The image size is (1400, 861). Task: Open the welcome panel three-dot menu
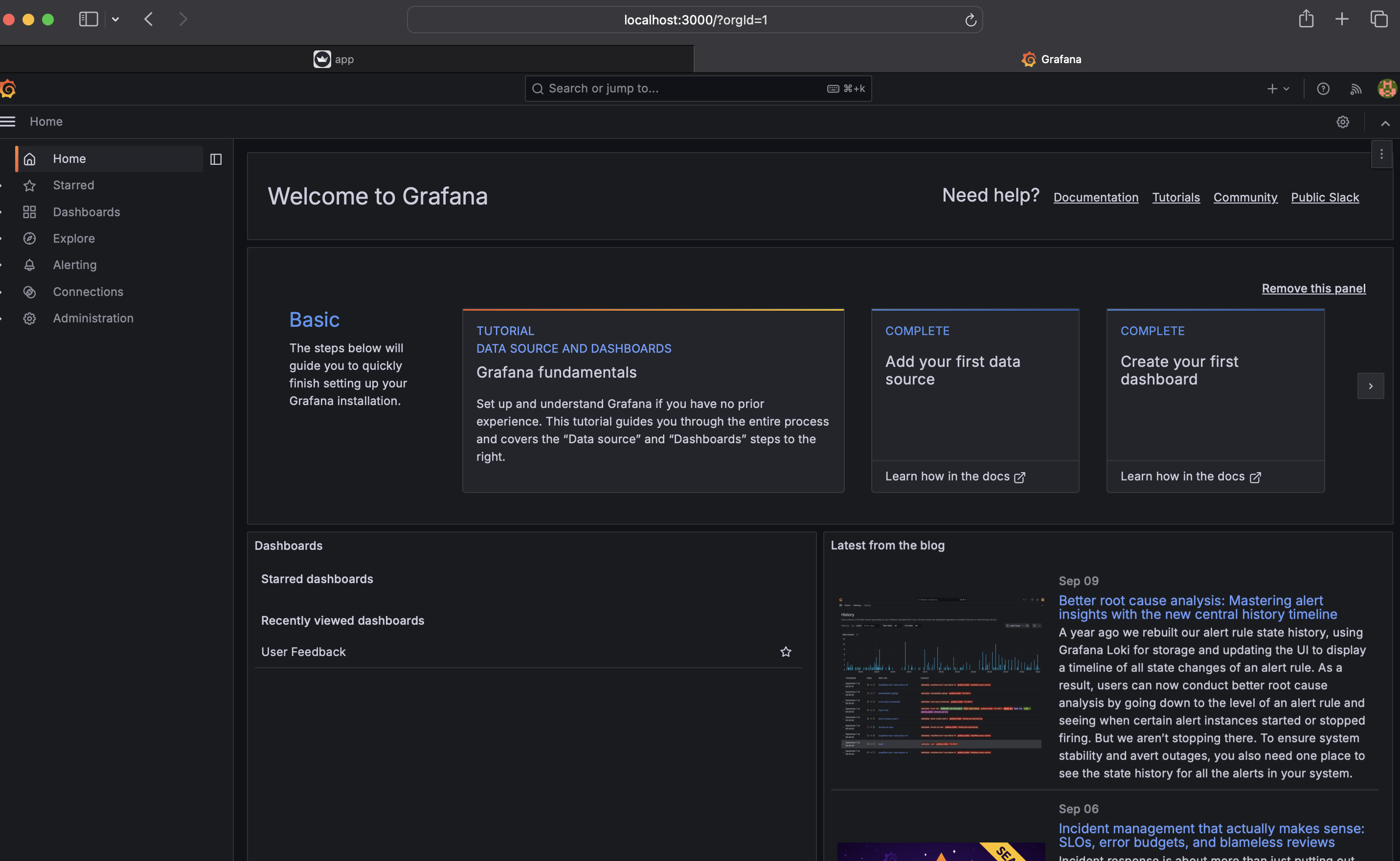coord(1382,154)
